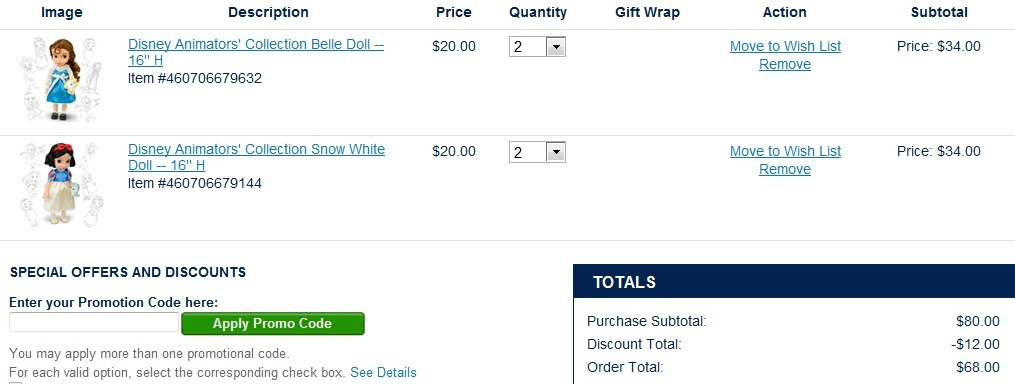
Task: Expand quantity dropdown for Belle Doll
Action: click(537, 47)
